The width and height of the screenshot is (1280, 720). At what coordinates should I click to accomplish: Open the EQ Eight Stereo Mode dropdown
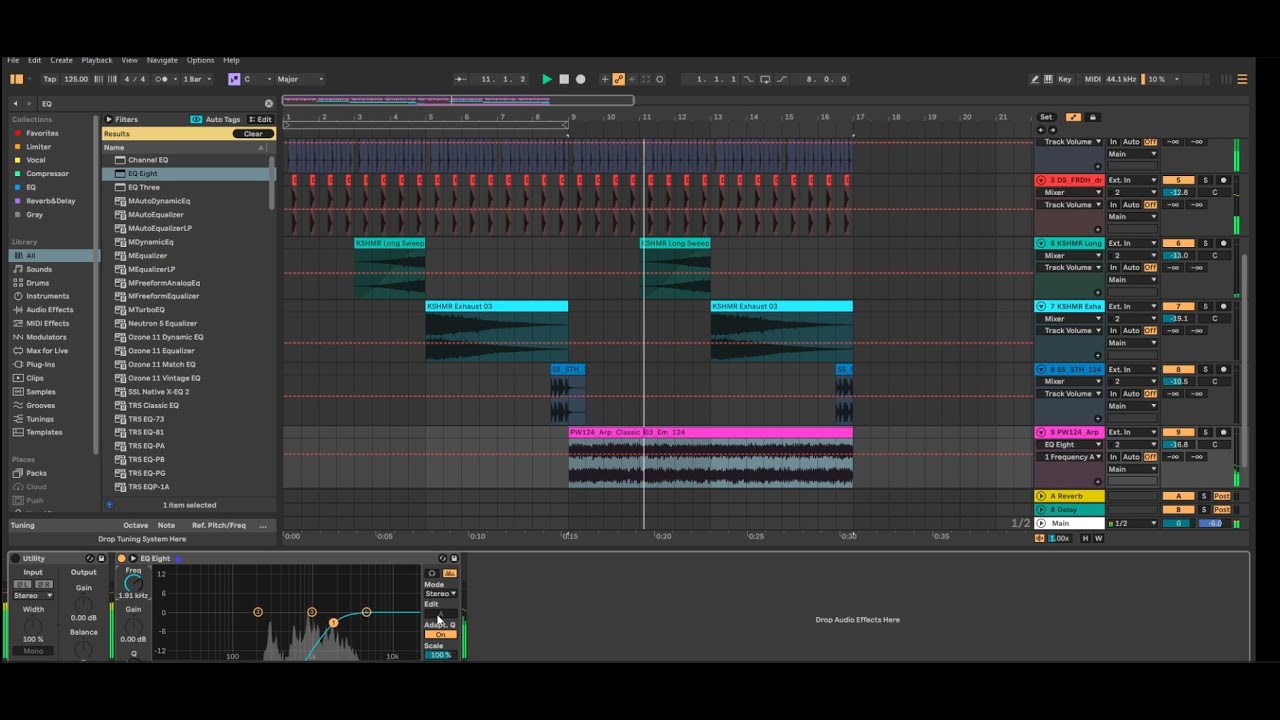click(440, 594)
